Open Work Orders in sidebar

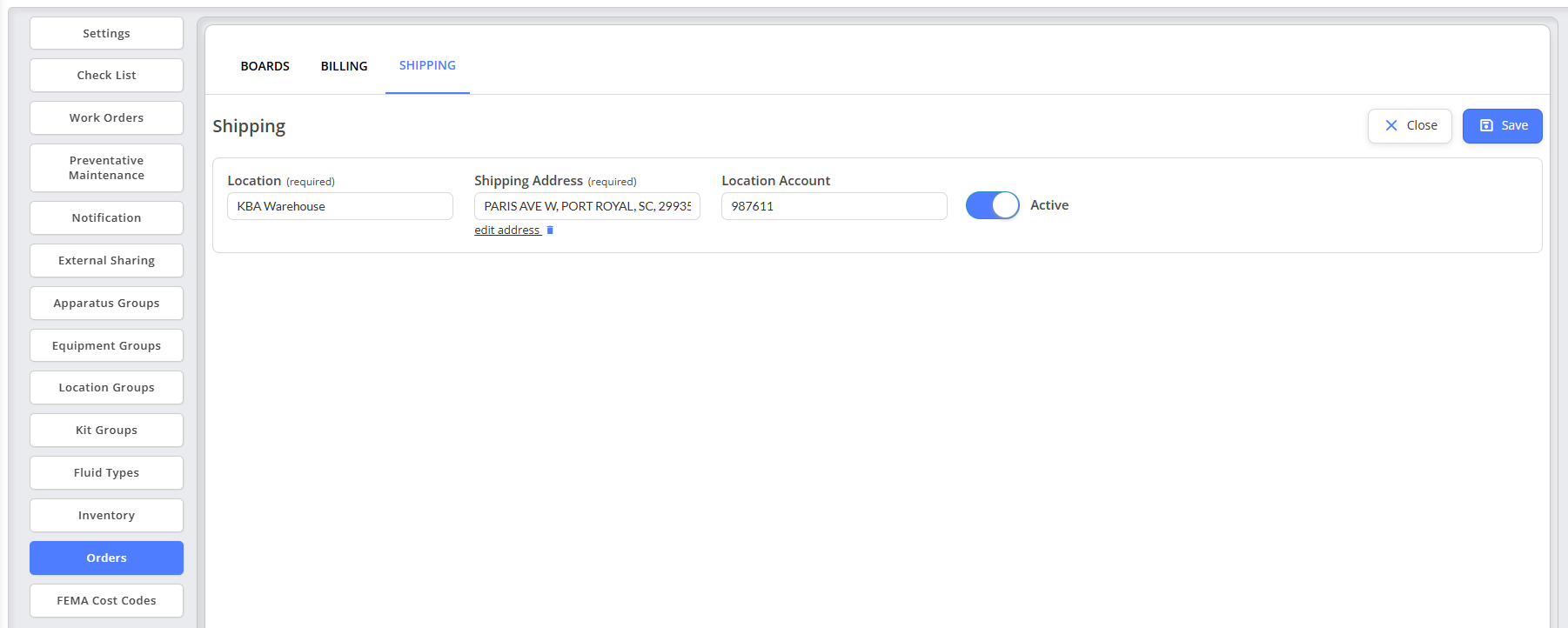click(106, 117)
